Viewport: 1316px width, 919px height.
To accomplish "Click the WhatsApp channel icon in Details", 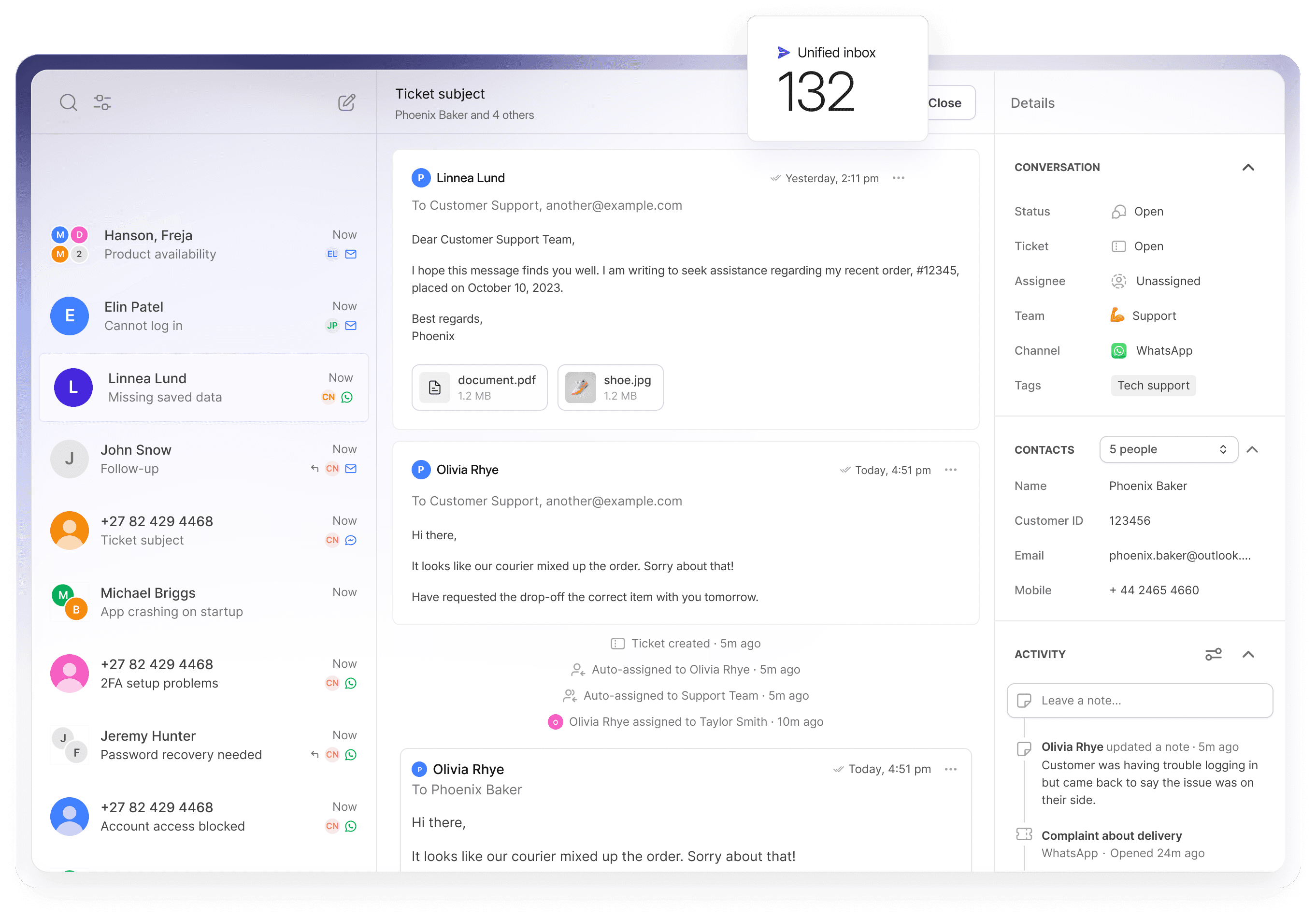I will 1118,351.
